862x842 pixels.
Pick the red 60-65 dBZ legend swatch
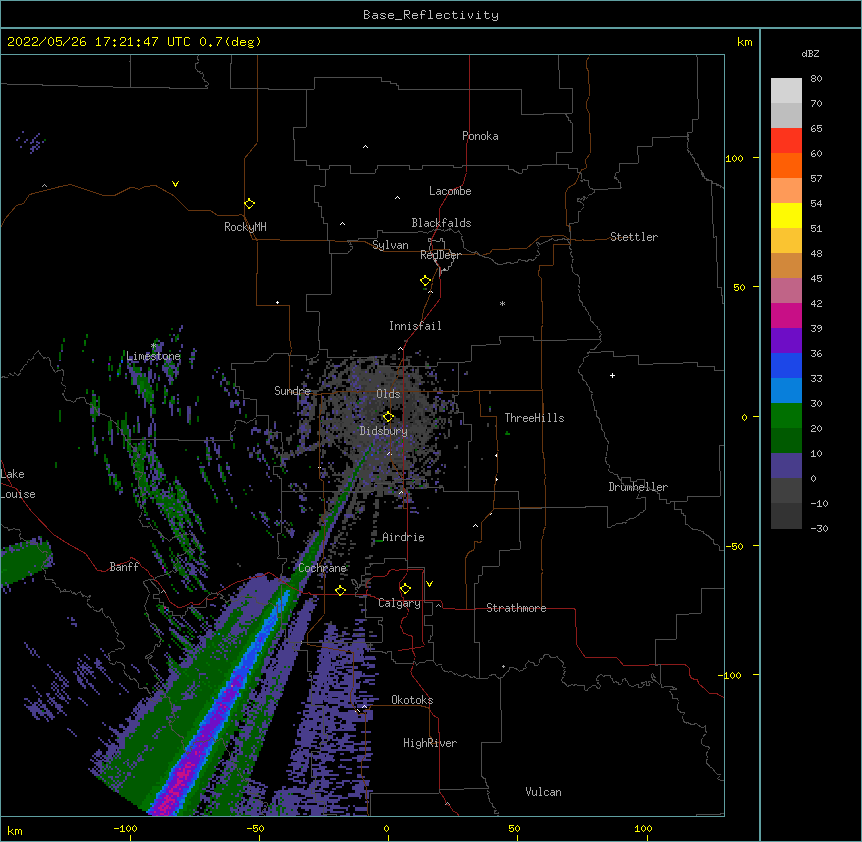click(x=786, y=141)
